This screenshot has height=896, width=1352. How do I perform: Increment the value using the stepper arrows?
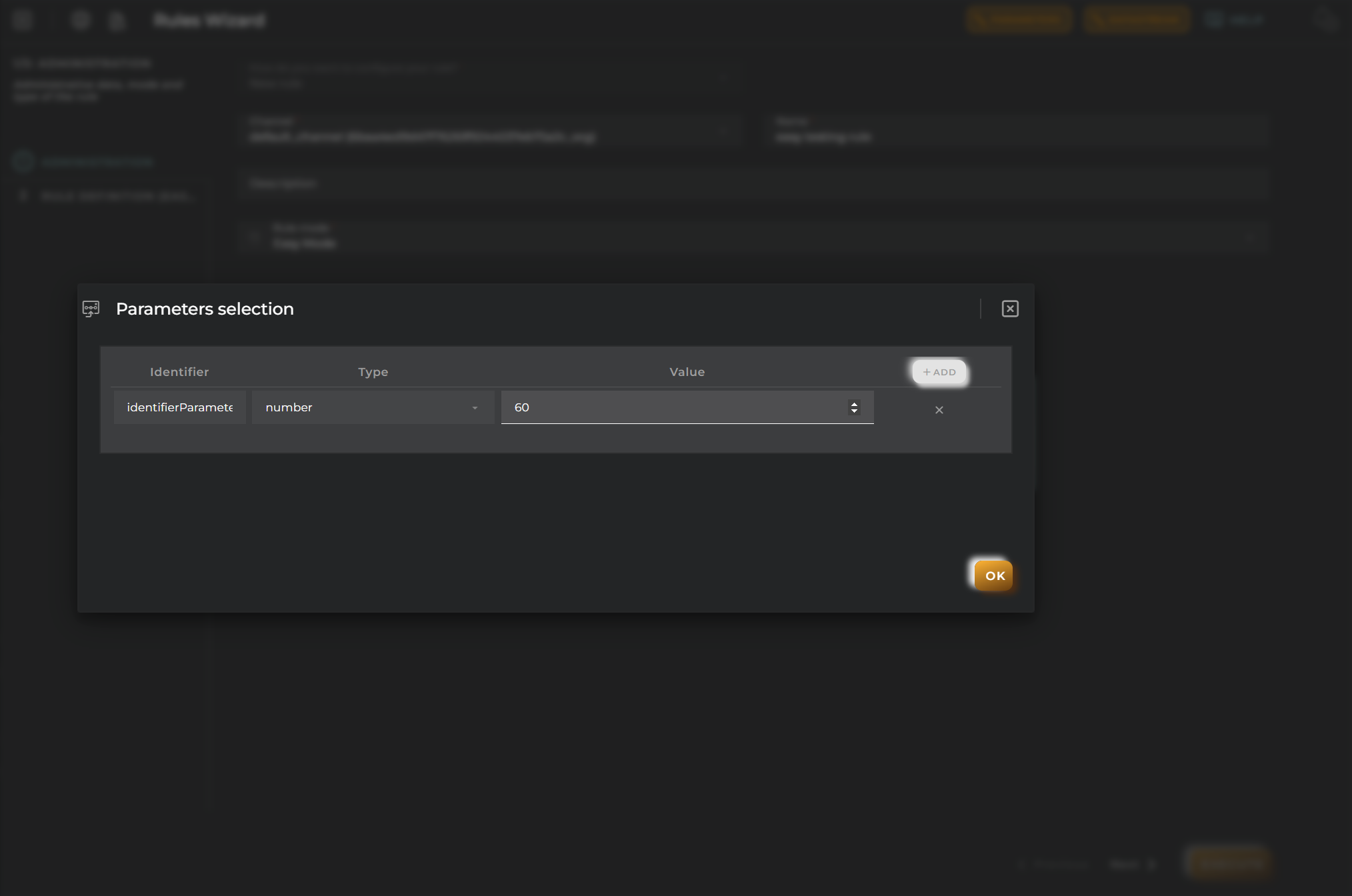(854, 403)
